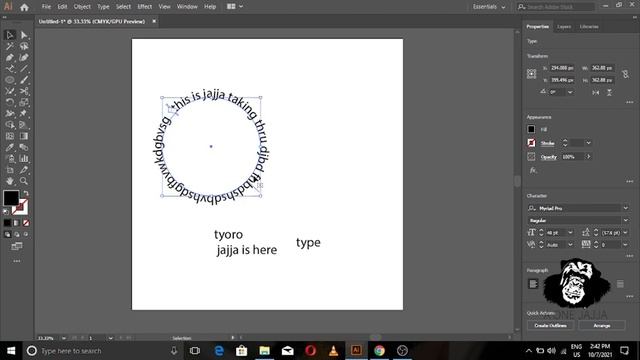Select the Column Graph tool
The image size is (640, 360).
click(x=24, y=158)
